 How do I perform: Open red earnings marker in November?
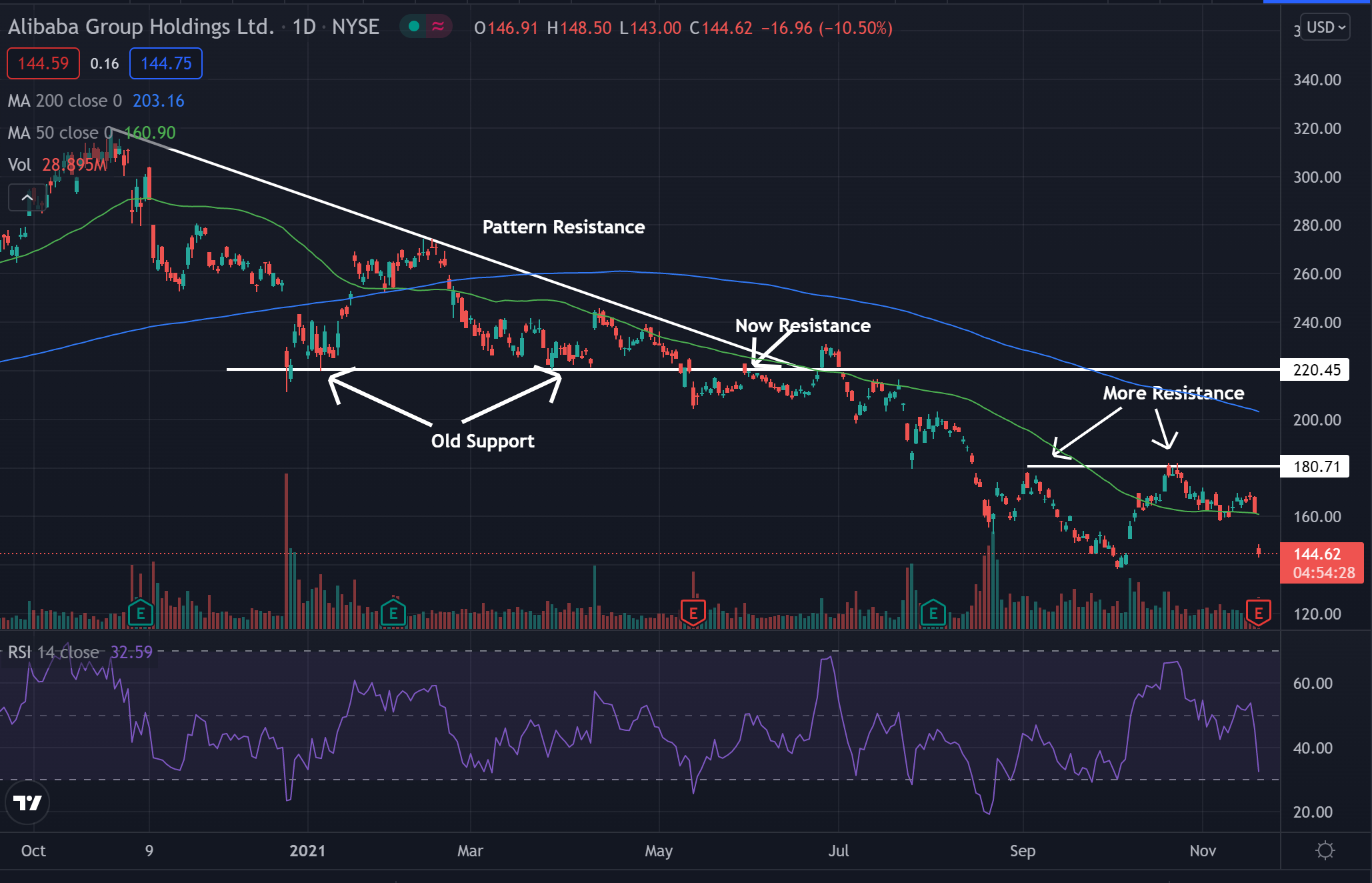pos(1259,613)
